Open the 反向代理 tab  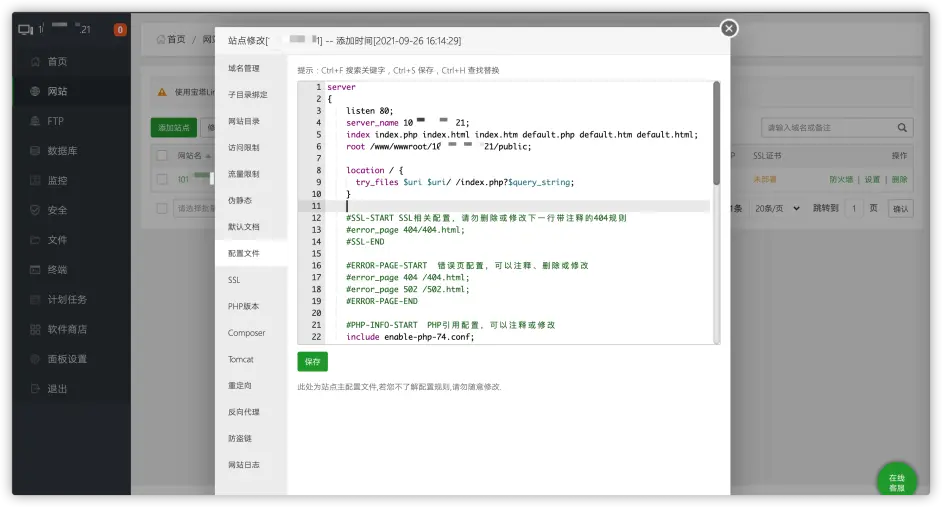pos(244,412)
